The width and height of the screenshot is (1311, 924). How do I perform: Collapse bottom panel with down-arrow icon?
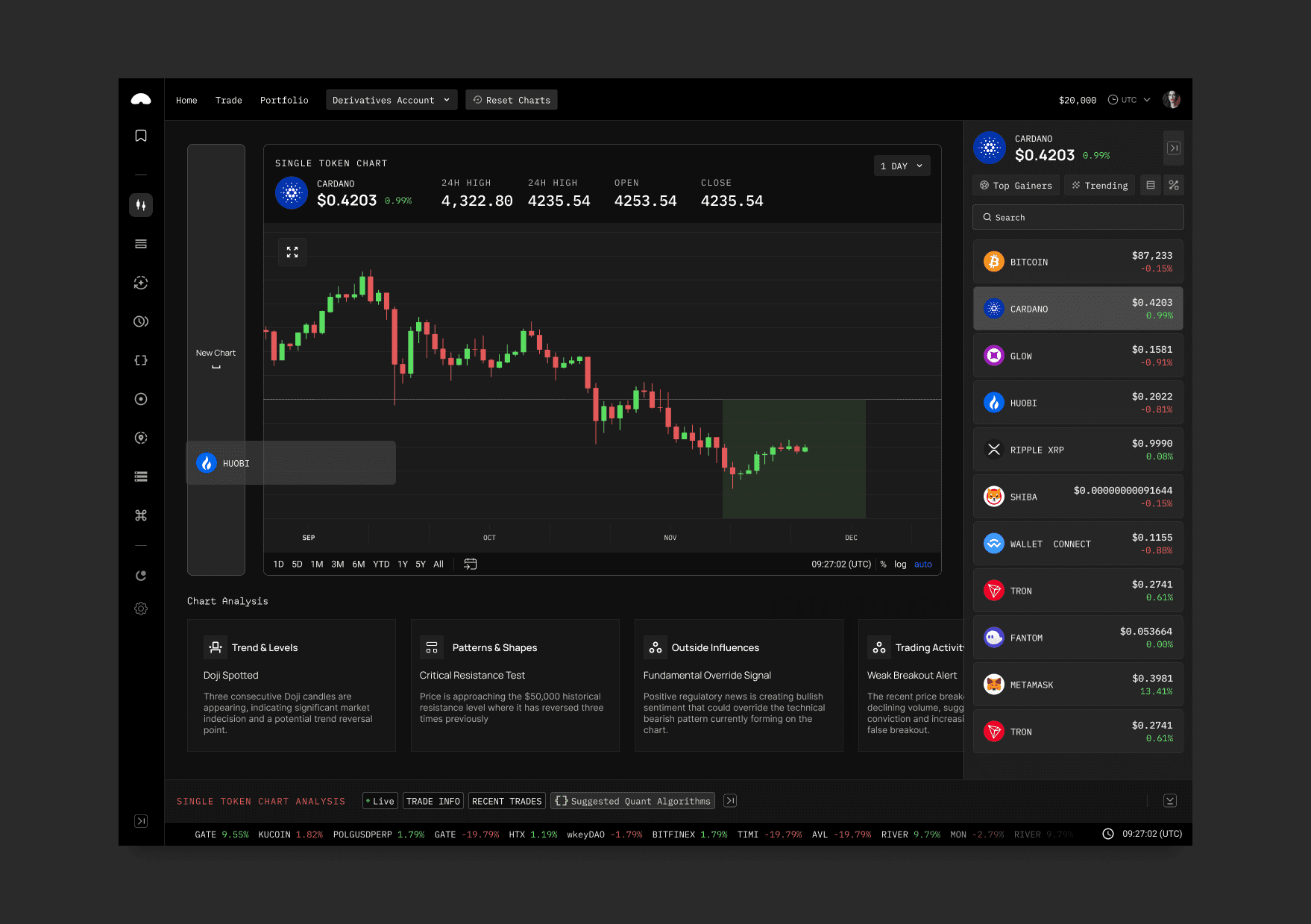tap(1170, 801)
